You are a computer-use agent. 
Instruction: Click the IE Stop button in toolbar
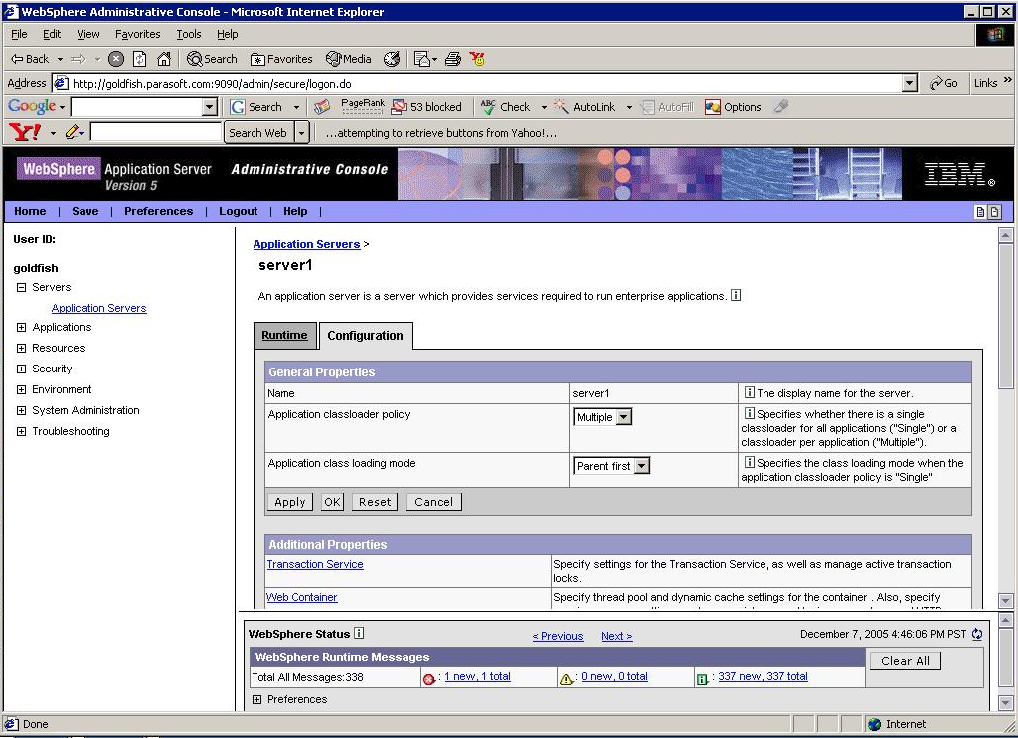pyautogui.click(x=116, y=59)
